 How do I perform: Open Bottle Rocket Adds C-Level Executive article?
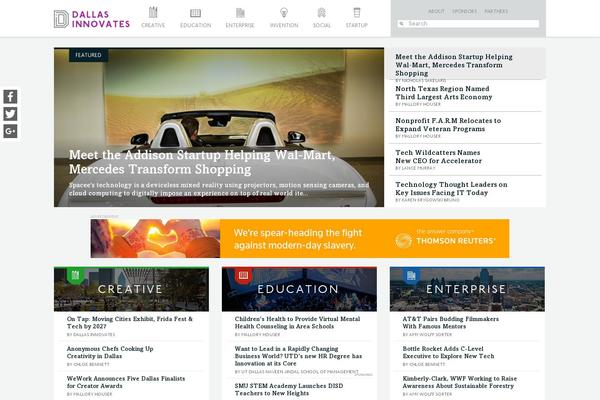click(448, 353)
